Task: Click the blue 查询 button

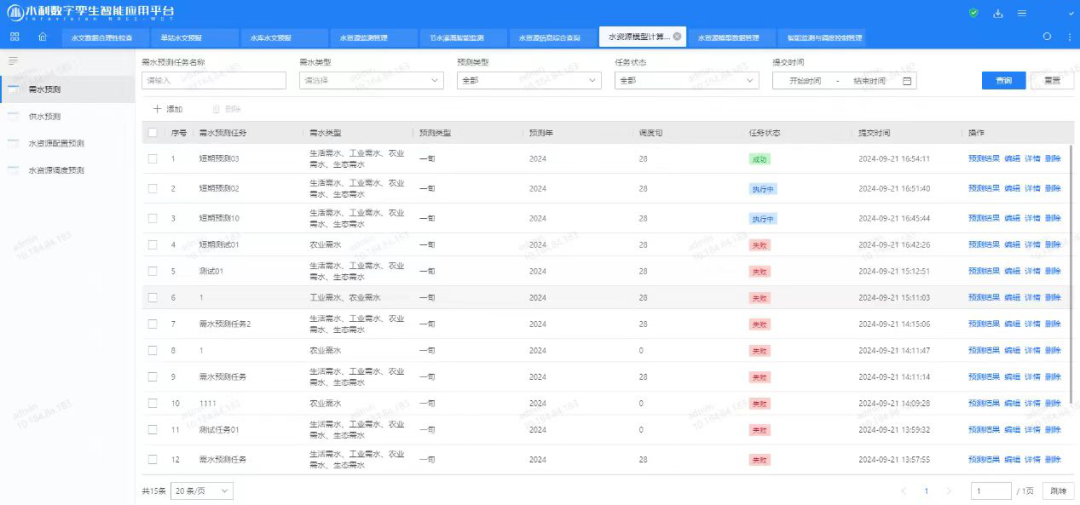Action: click(1003, 80)
